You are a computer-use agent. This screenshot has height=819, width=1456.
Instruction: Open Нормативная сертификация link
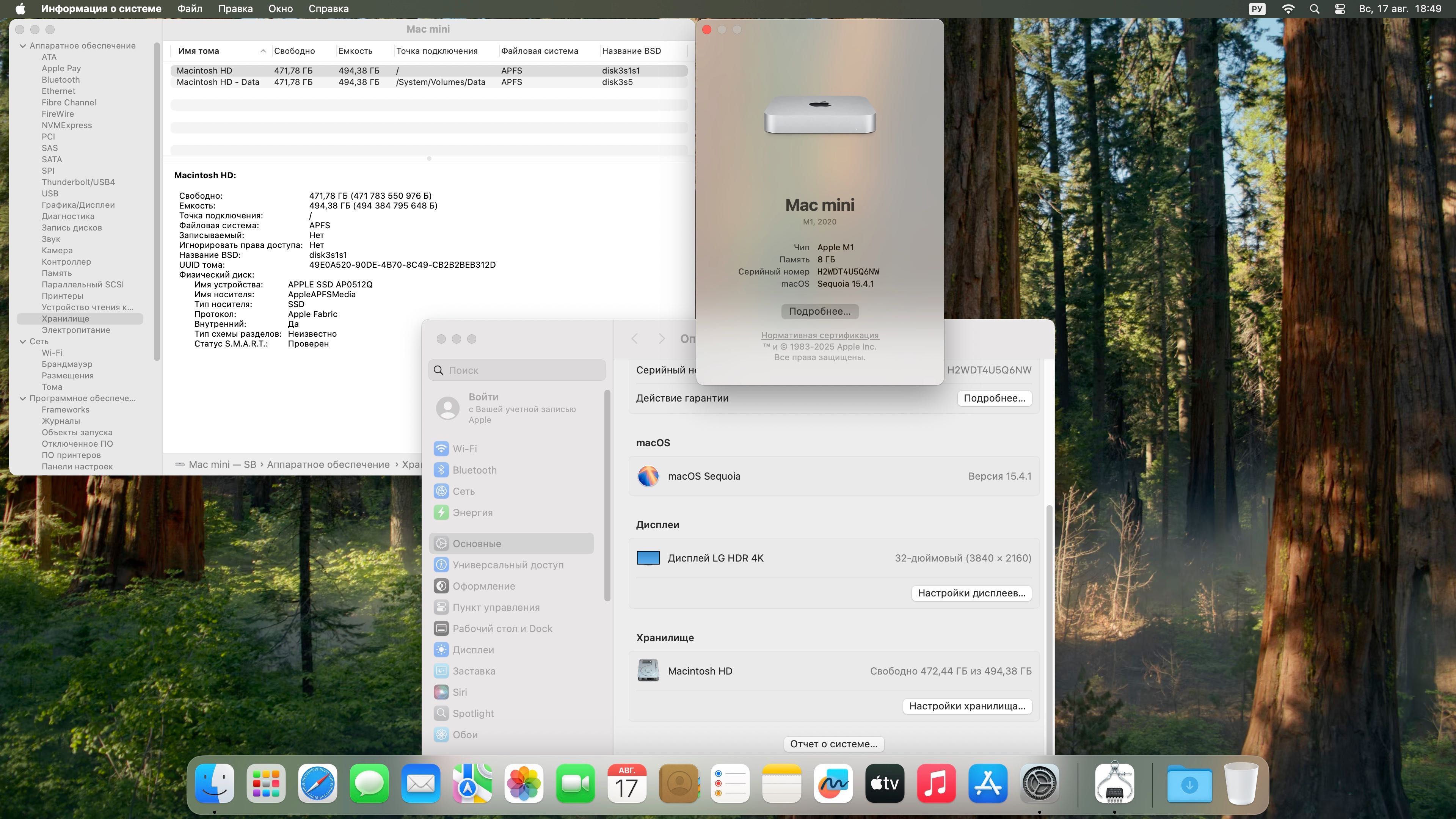click(819, 335)
